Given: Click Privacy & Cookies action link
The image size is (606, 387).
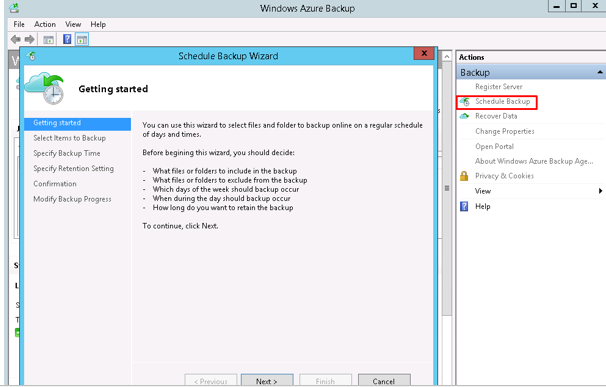Looking at the screenshot, I should coord(504,176).
